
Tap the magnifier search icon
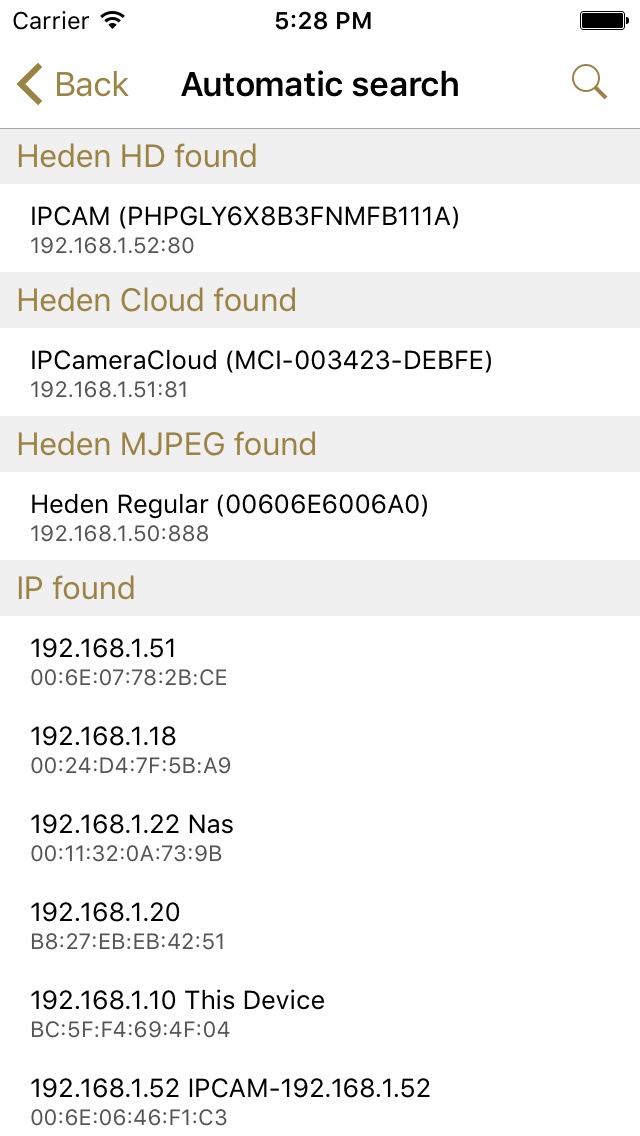pyautogui.click(x=589, y=83)
